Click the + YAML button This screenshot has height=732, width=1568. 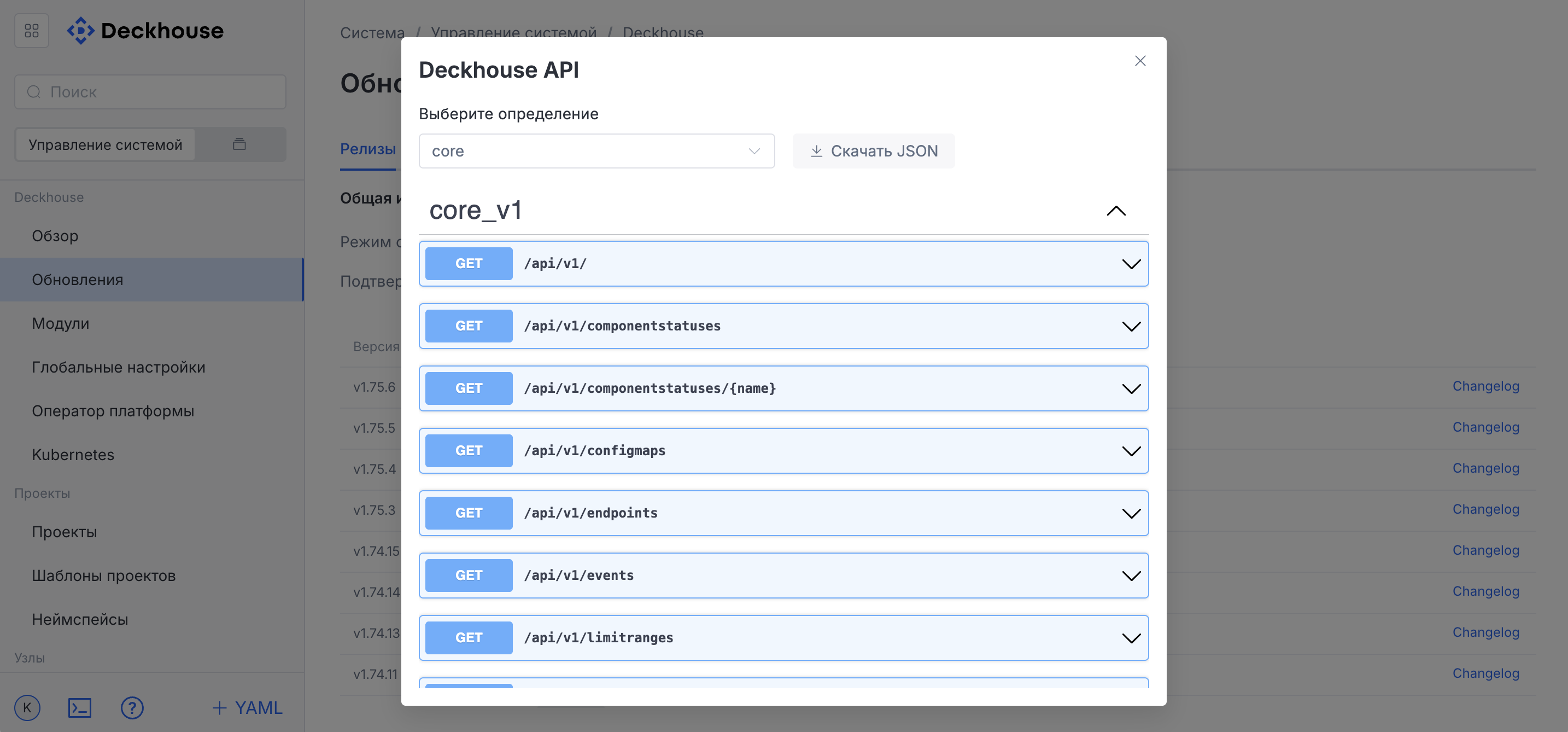(248, 707)
